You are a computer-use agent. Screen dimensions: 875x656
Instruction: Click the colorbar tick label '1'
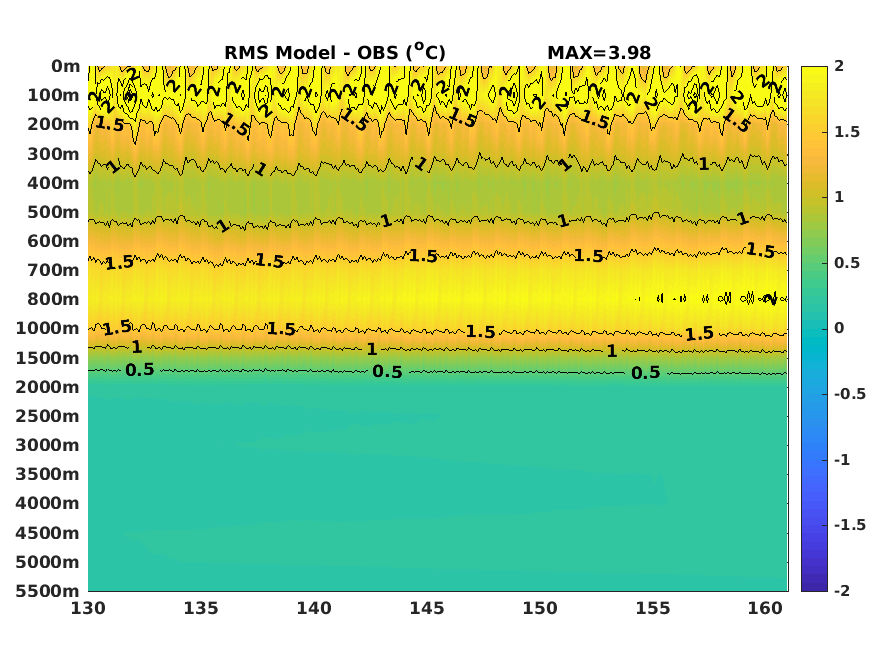[839, 197]
